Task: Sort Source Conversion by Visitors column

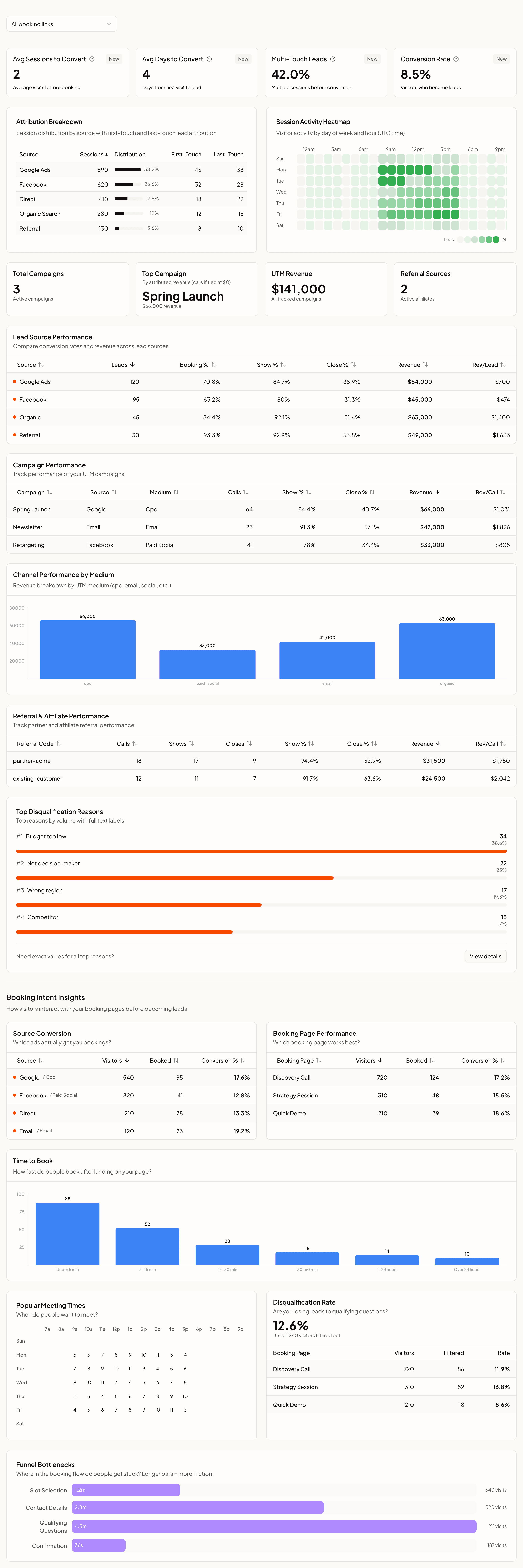Action: coord(116,1060)
